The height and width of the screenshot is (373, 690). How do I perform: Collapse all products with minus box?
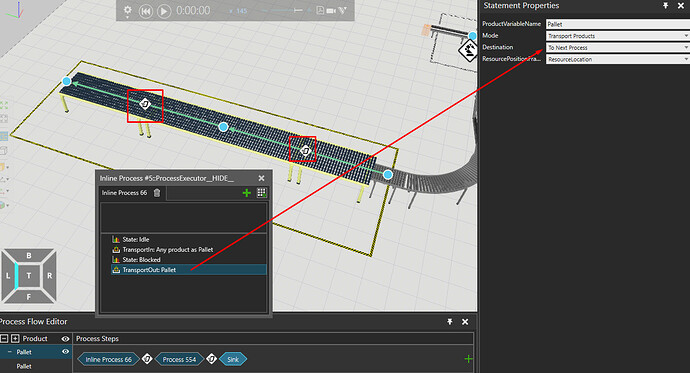coord(4,339)
